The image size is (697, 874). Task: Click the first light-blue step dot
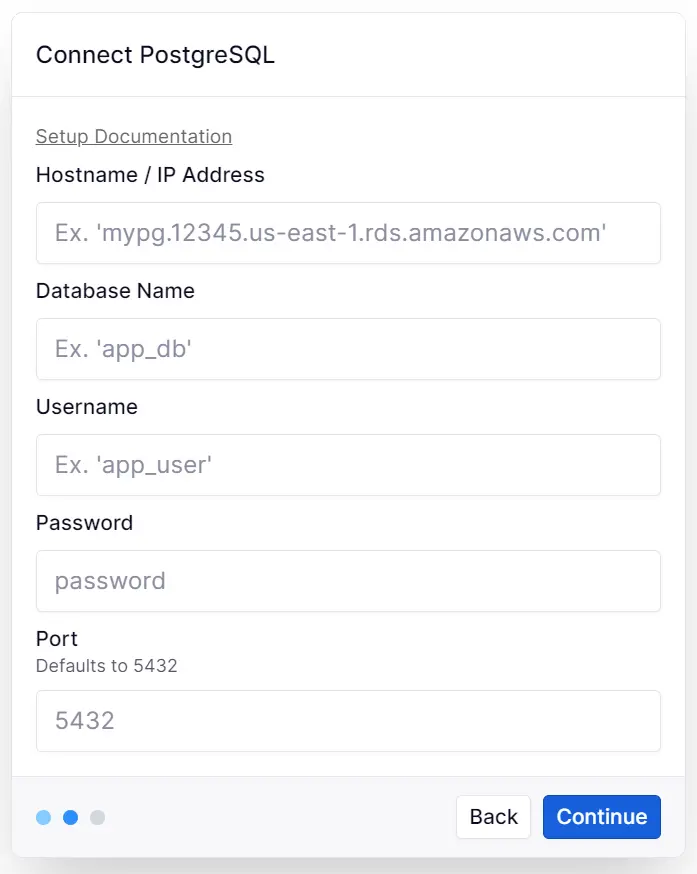click(x=43, y=817)
